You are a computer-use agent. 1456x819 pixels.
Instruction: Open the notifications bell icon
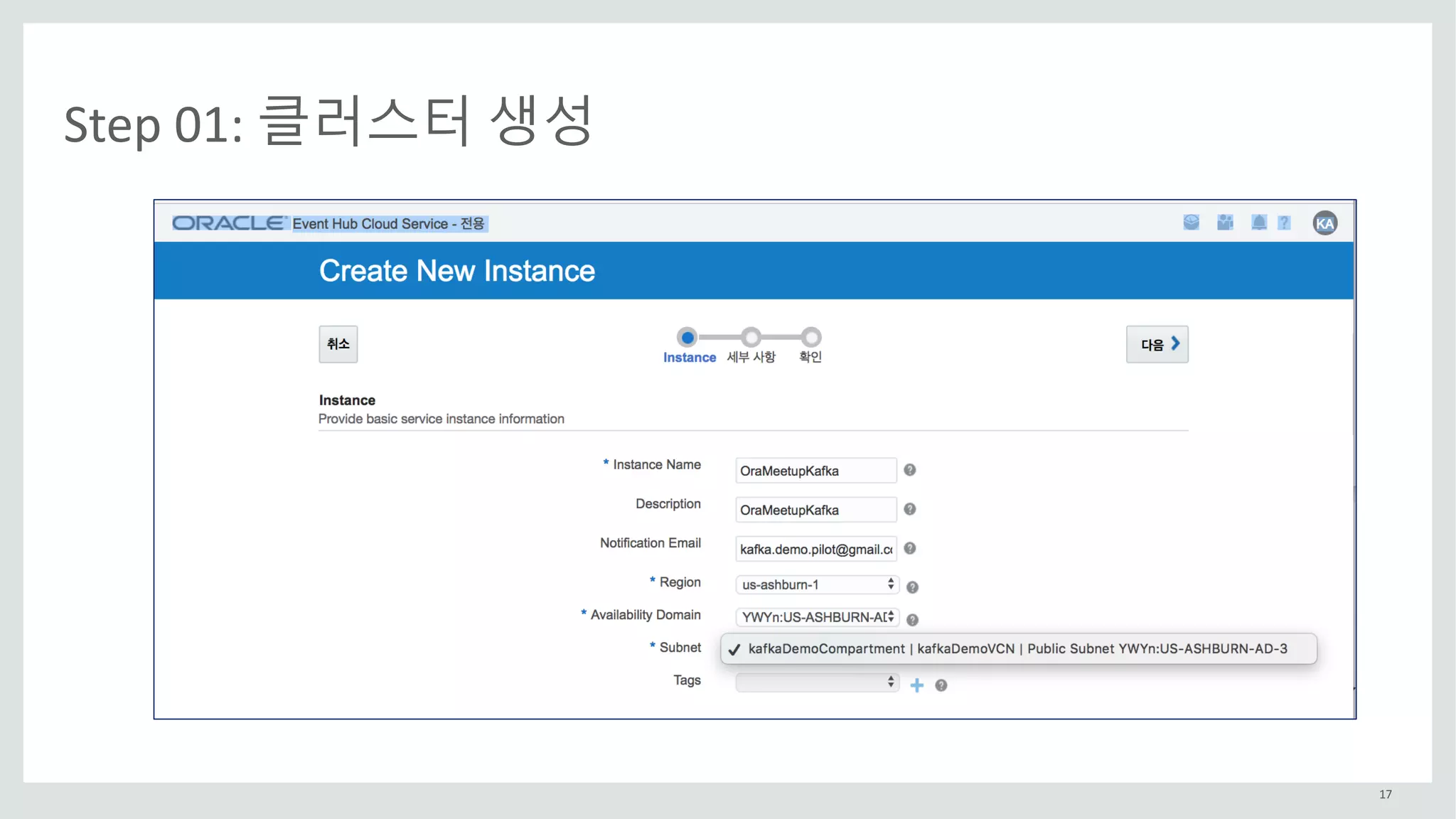(x=1258, y=223)
